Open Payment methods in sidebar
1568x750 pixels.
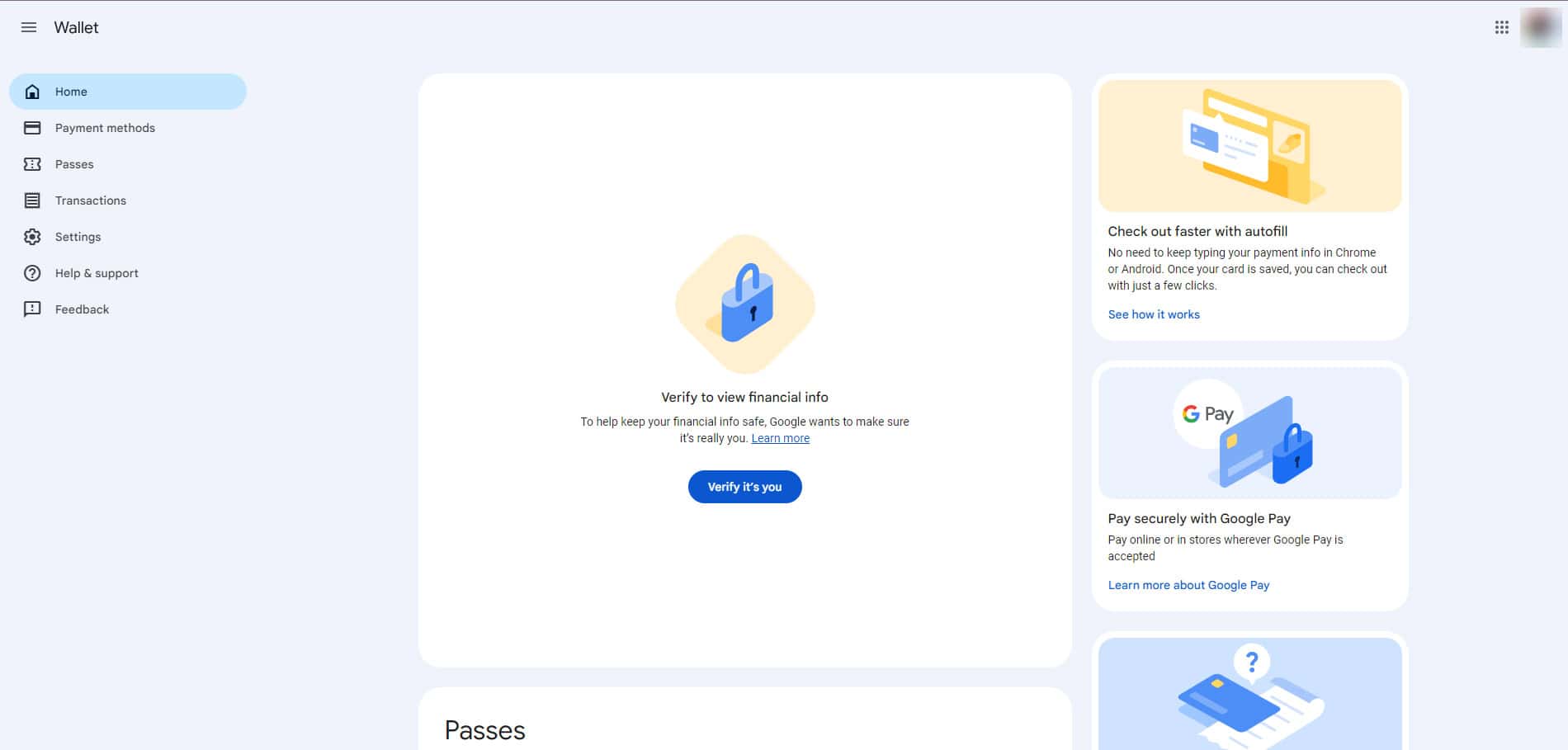(128, 128)
